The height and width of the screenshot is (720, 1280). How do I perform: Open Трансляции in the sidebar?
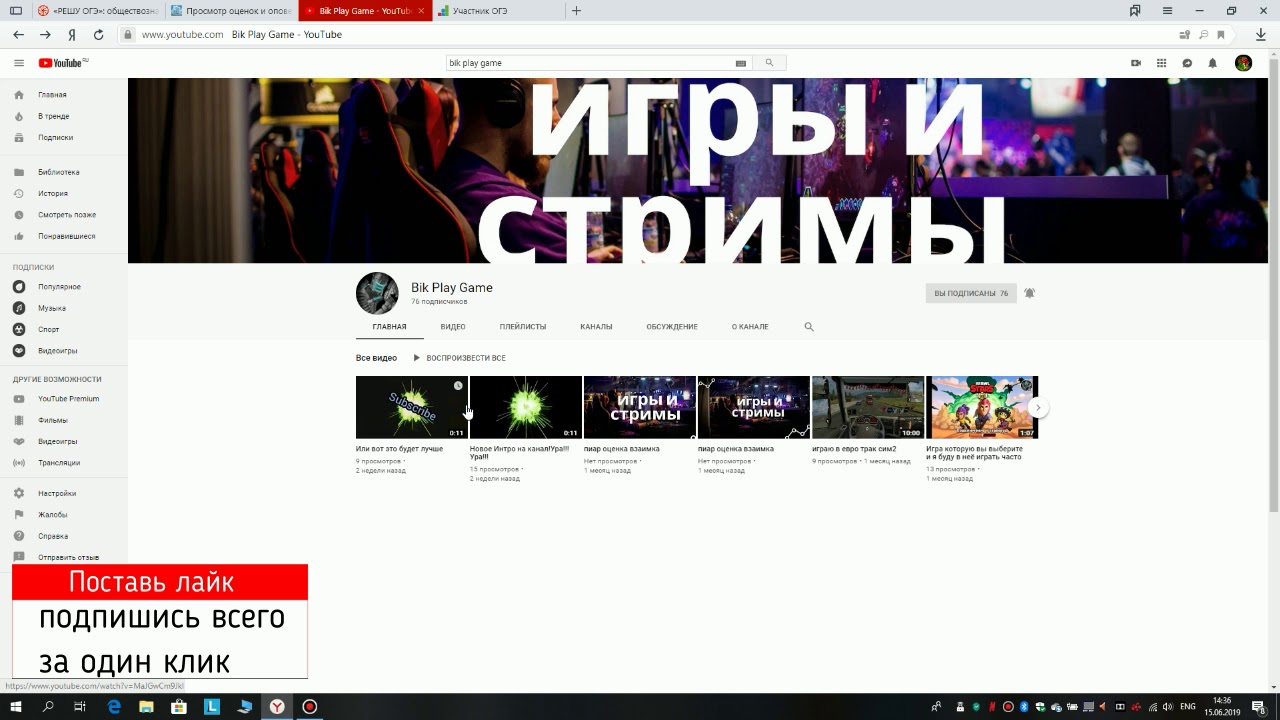(64, 462)
